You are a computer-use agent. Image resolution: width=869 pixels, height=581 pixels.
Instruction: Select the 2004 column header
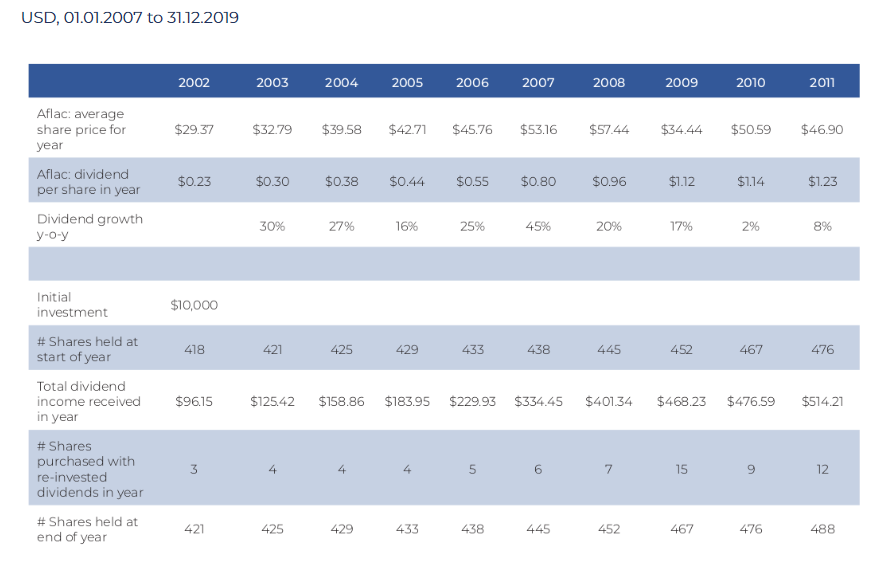341,83
